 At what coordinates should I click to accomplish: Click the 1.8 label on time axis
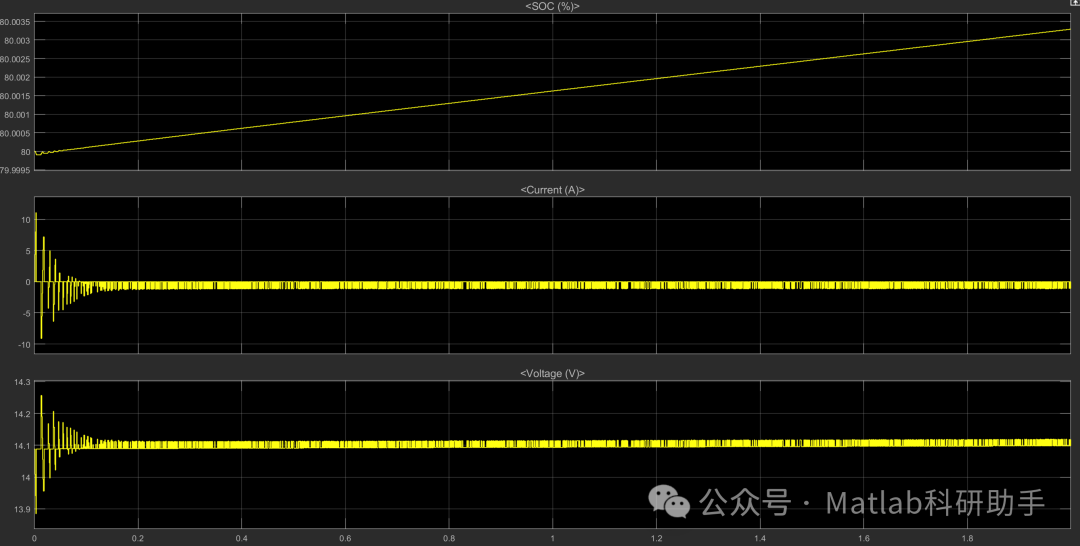pos(967,539)
